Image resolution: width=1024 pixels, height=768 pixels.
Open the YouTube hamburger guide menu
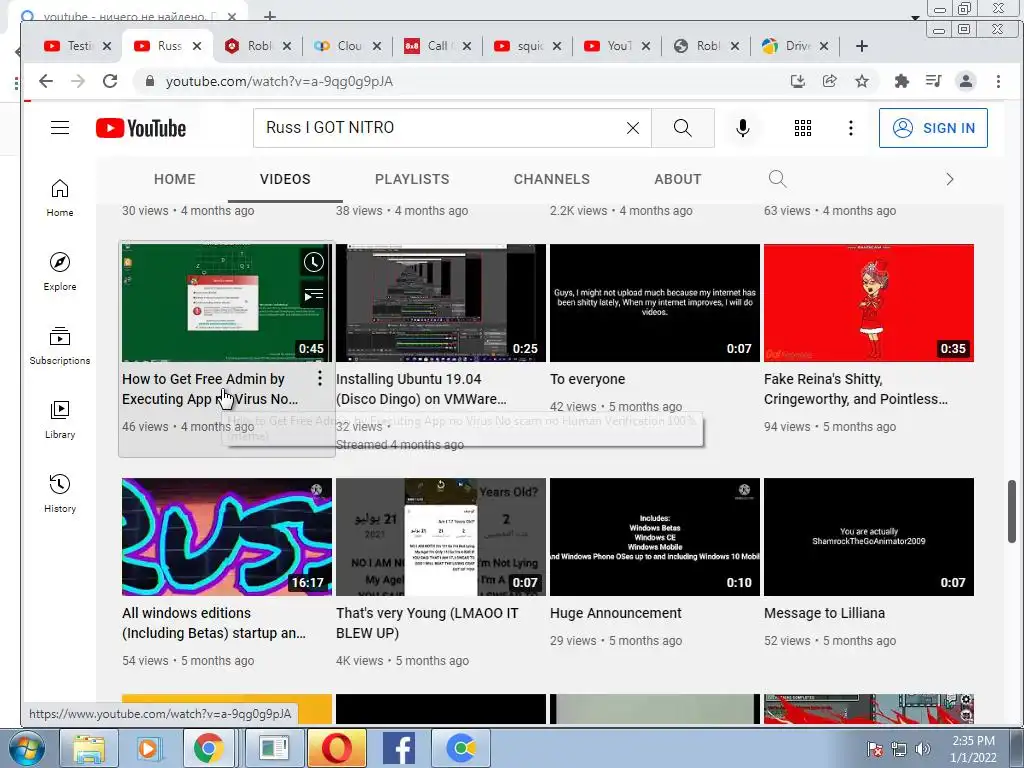coord(60,127)
